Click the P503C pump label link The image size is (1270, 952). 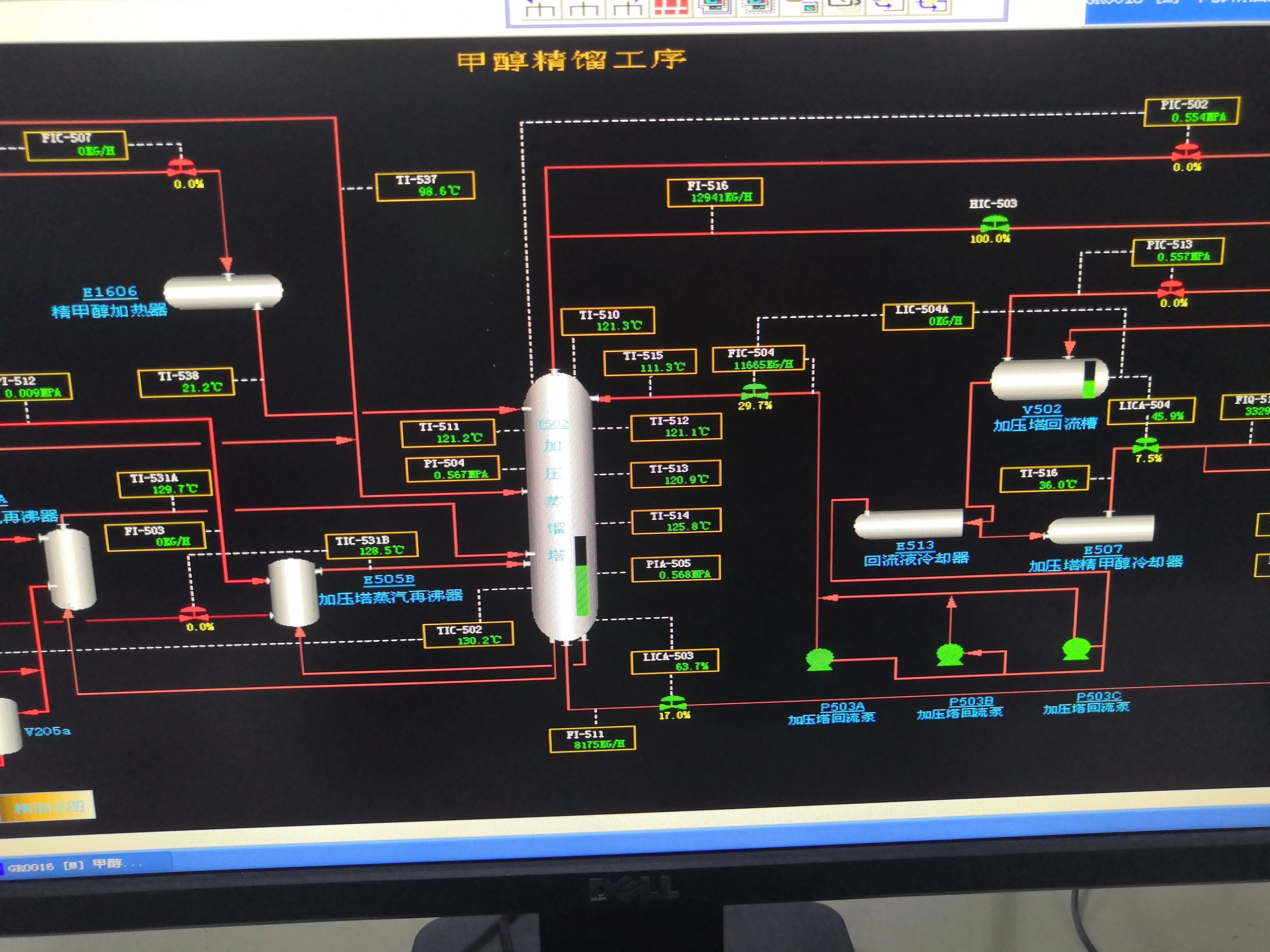click(x=1098, y=696)
